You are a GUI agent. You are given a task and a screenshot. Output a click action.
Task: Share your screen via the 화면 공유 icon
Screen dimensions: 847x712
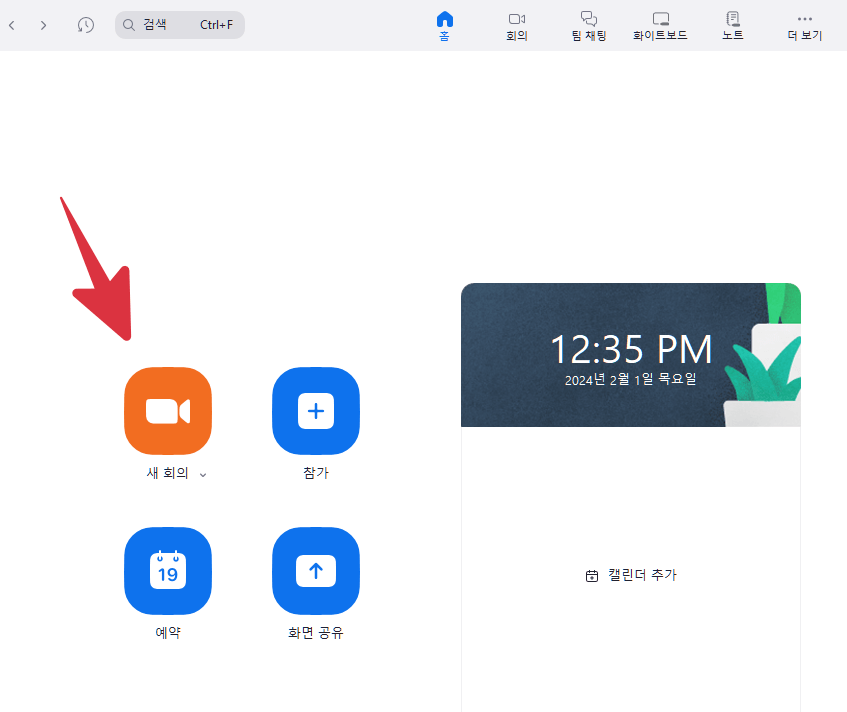click(315, 571)
